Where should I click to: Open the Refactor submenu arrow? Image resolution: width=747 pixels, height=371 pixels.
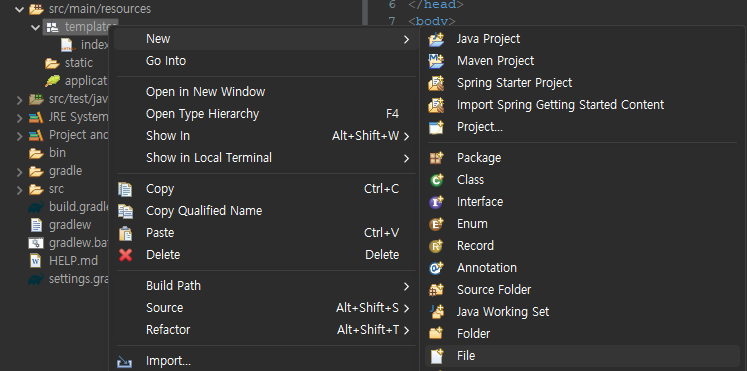(406, 330)
